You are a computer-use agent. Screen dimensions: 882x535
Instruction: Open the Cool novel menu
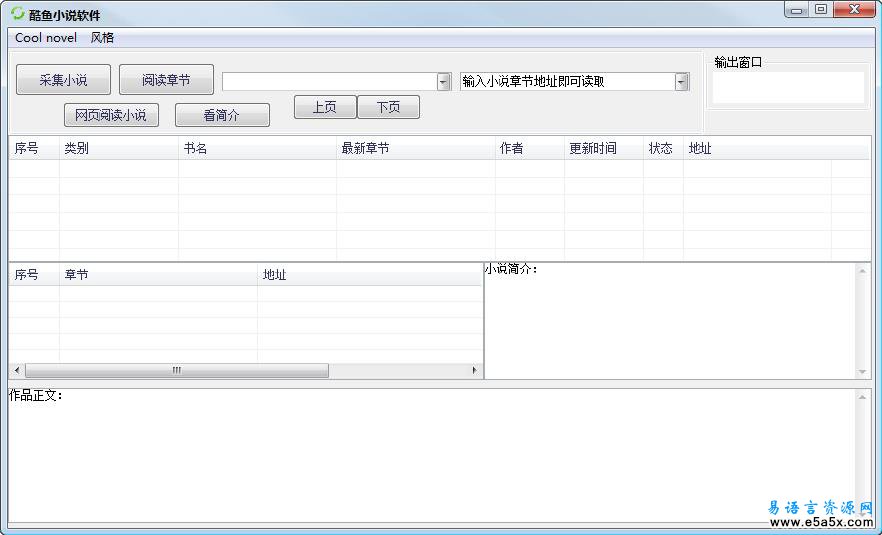tap(46, 38)
